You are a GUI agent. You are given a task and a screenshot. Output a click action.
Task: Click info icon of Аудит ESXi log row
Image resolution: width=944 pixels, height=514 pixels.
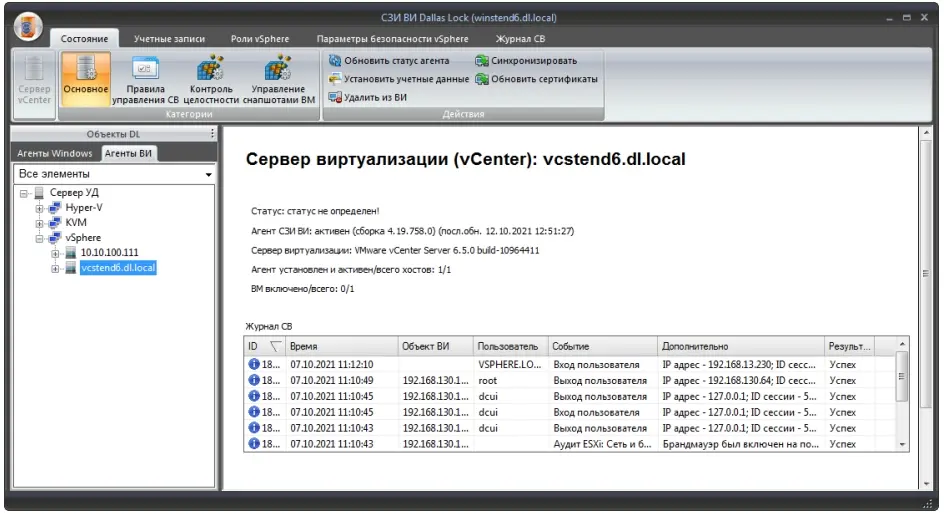click(x=254, y=444)
